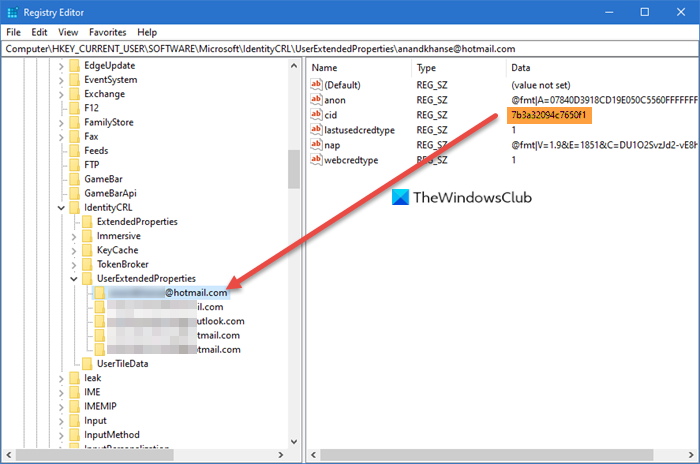Screen dimensions: 700x464
Task: Click the Registry Editor title bar icon
Action: (12, 13)
